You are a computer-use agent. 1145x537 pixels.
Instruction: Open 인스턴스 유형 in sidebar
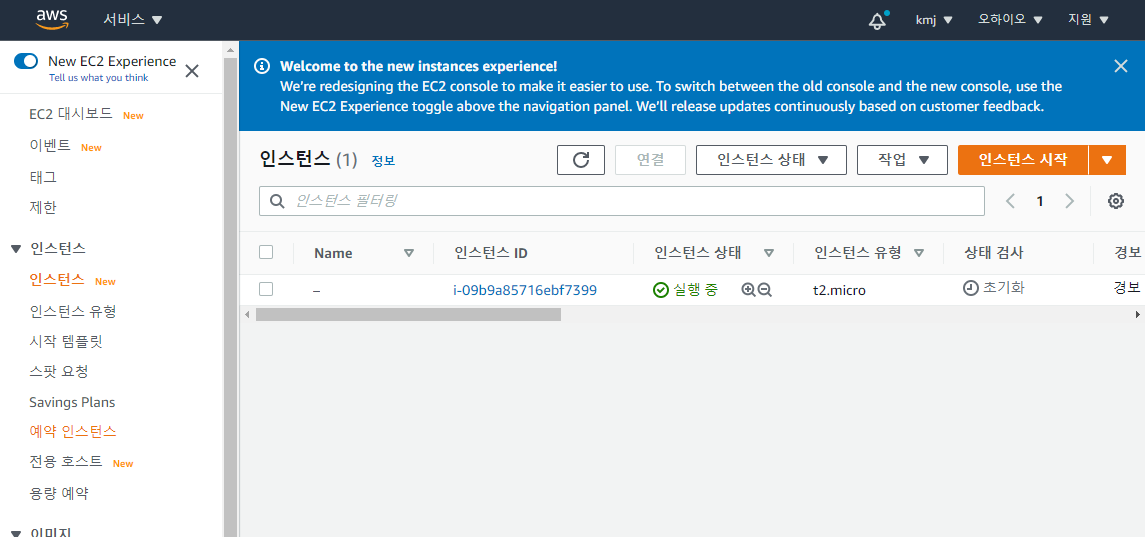coord(73,311)
